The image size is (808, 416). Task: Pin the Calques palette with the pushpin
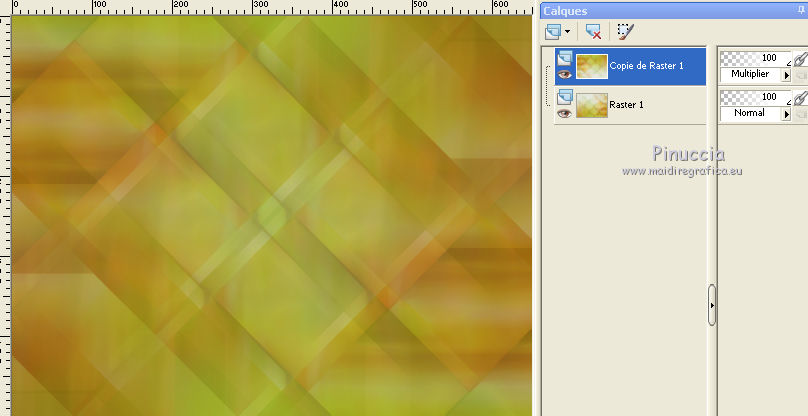click(x=801, y=10)
